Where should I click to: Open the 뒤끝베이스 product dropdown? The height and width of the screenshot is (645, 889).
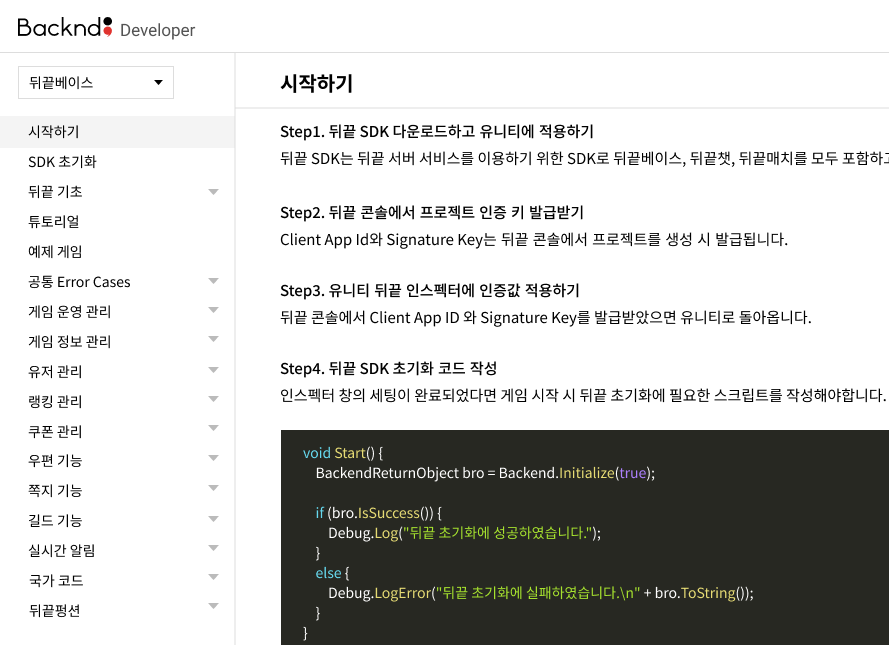[x=96, y=83]
